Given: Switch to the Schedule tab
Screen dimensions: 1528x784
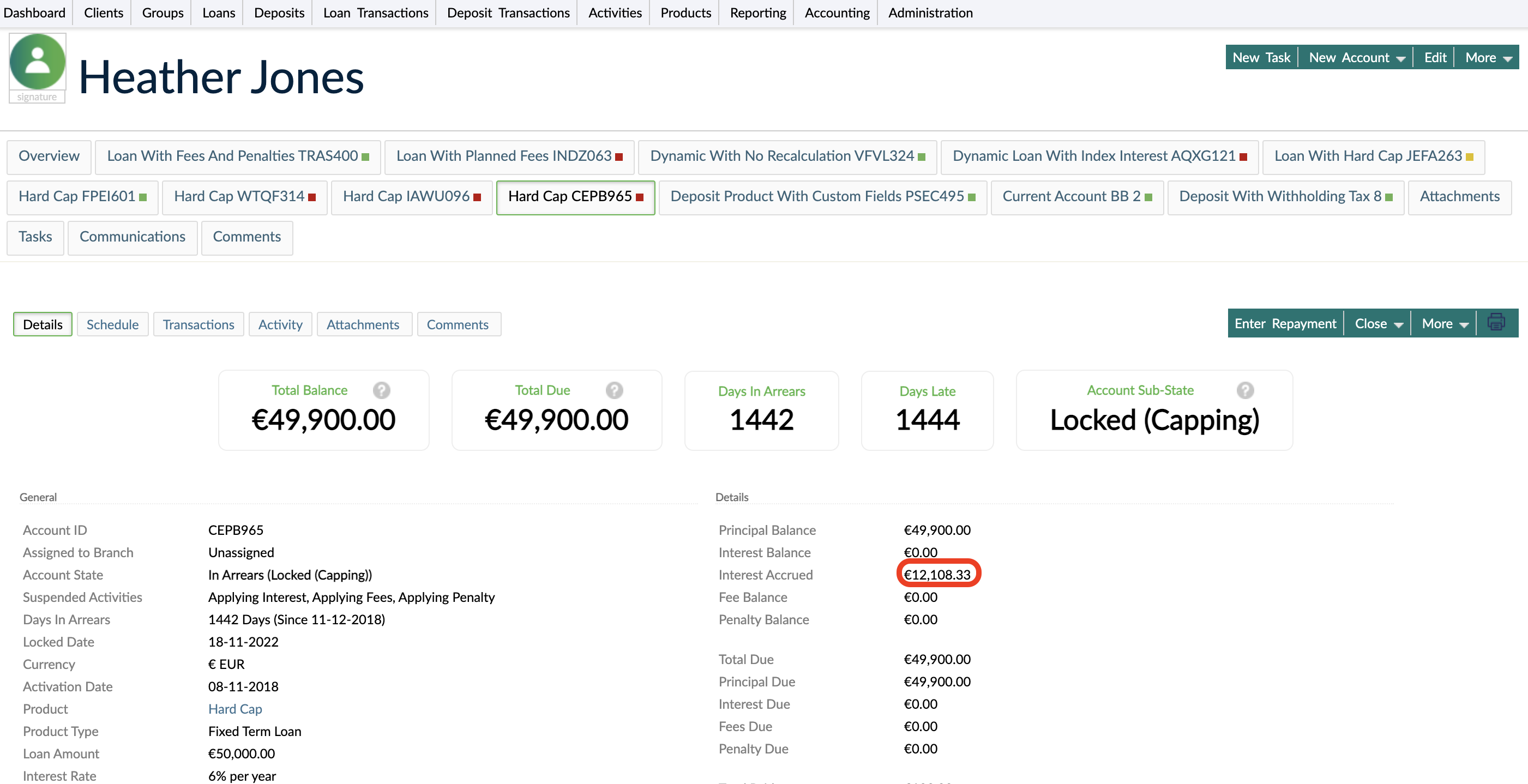Looking at the screenshot, I should 112,324.
